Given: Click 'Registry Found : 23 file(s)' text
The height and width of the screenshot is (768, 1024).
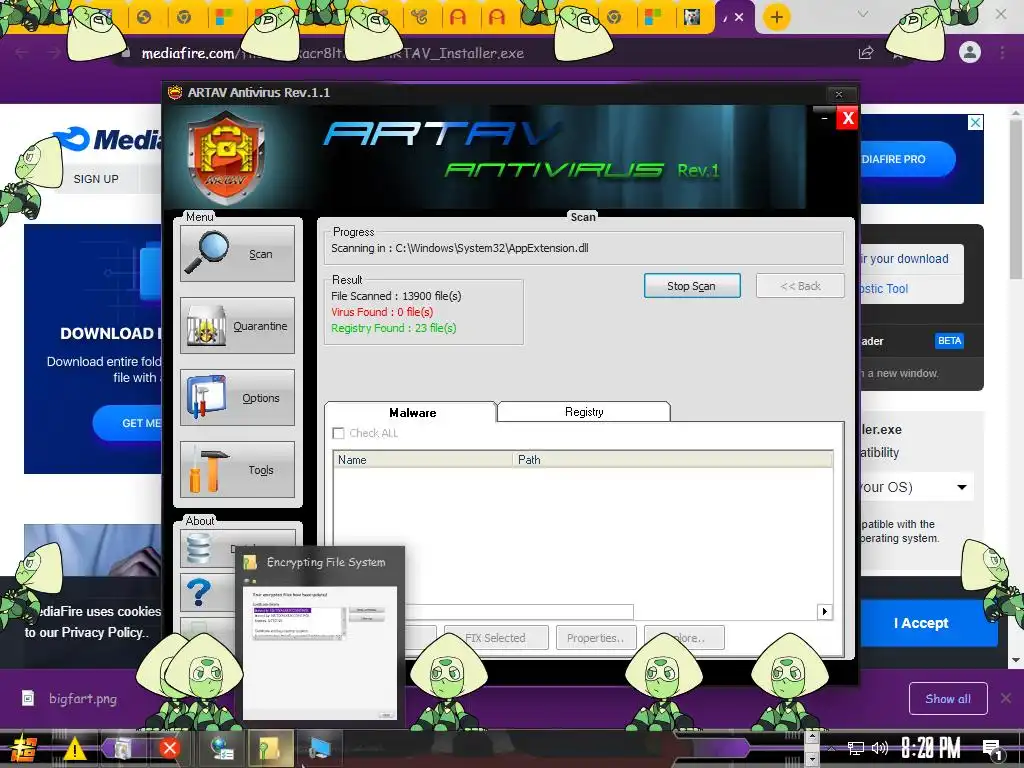Looking at the screenshot, I should [x=394, y=328].
